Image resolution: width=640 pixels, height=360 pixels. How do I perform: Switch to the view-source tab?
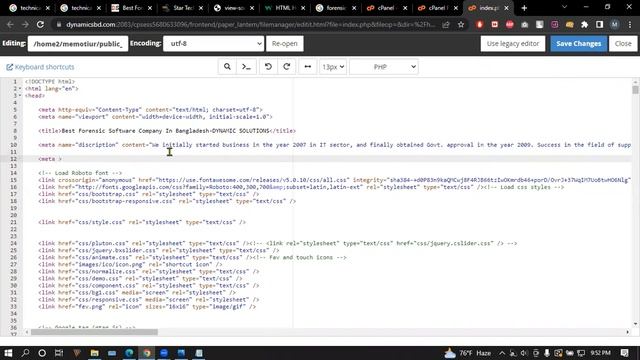tap(233, 8)
